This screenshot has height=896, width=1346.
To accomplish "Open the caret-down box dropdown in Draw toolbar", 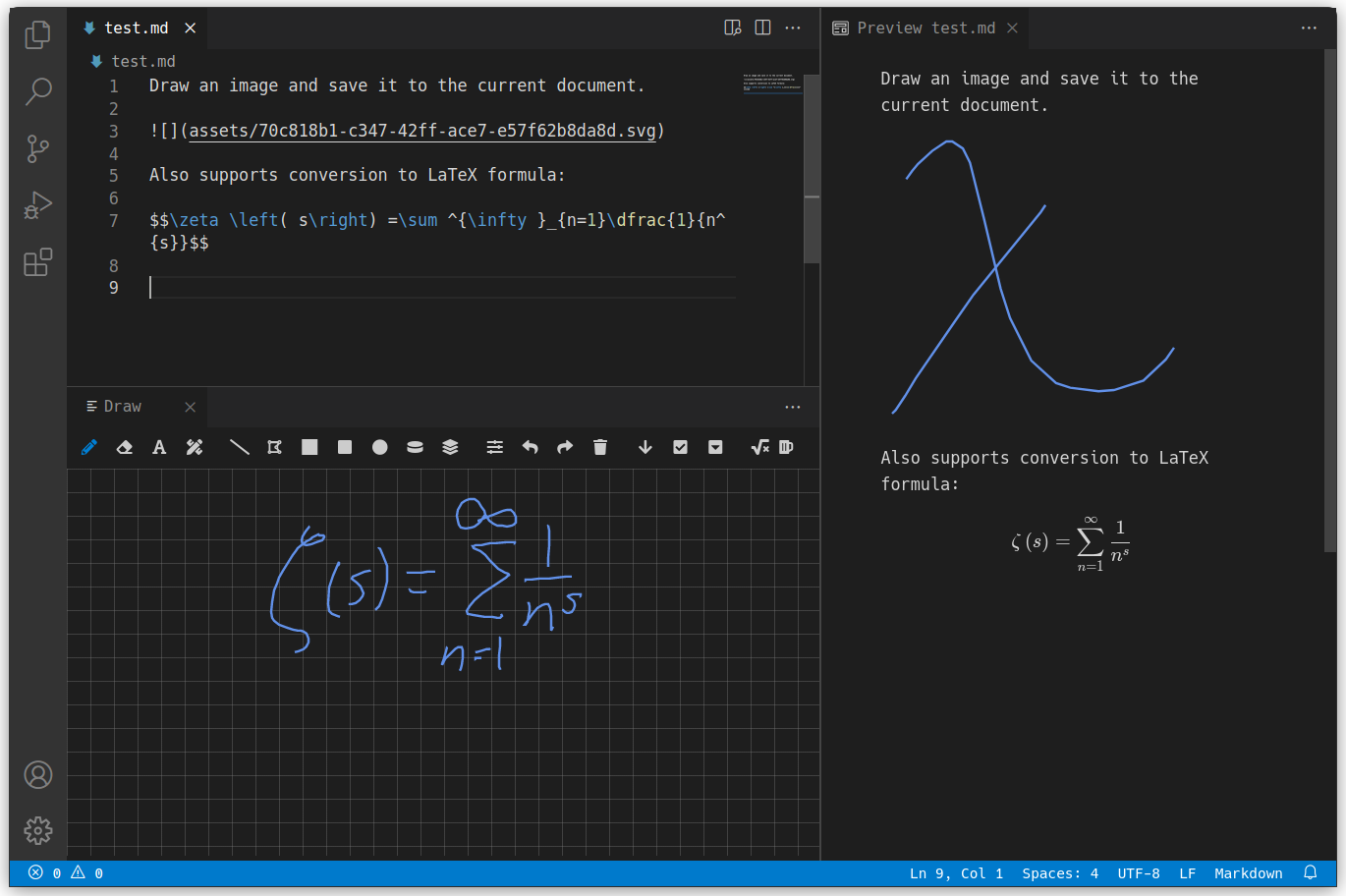I will 715,447.
